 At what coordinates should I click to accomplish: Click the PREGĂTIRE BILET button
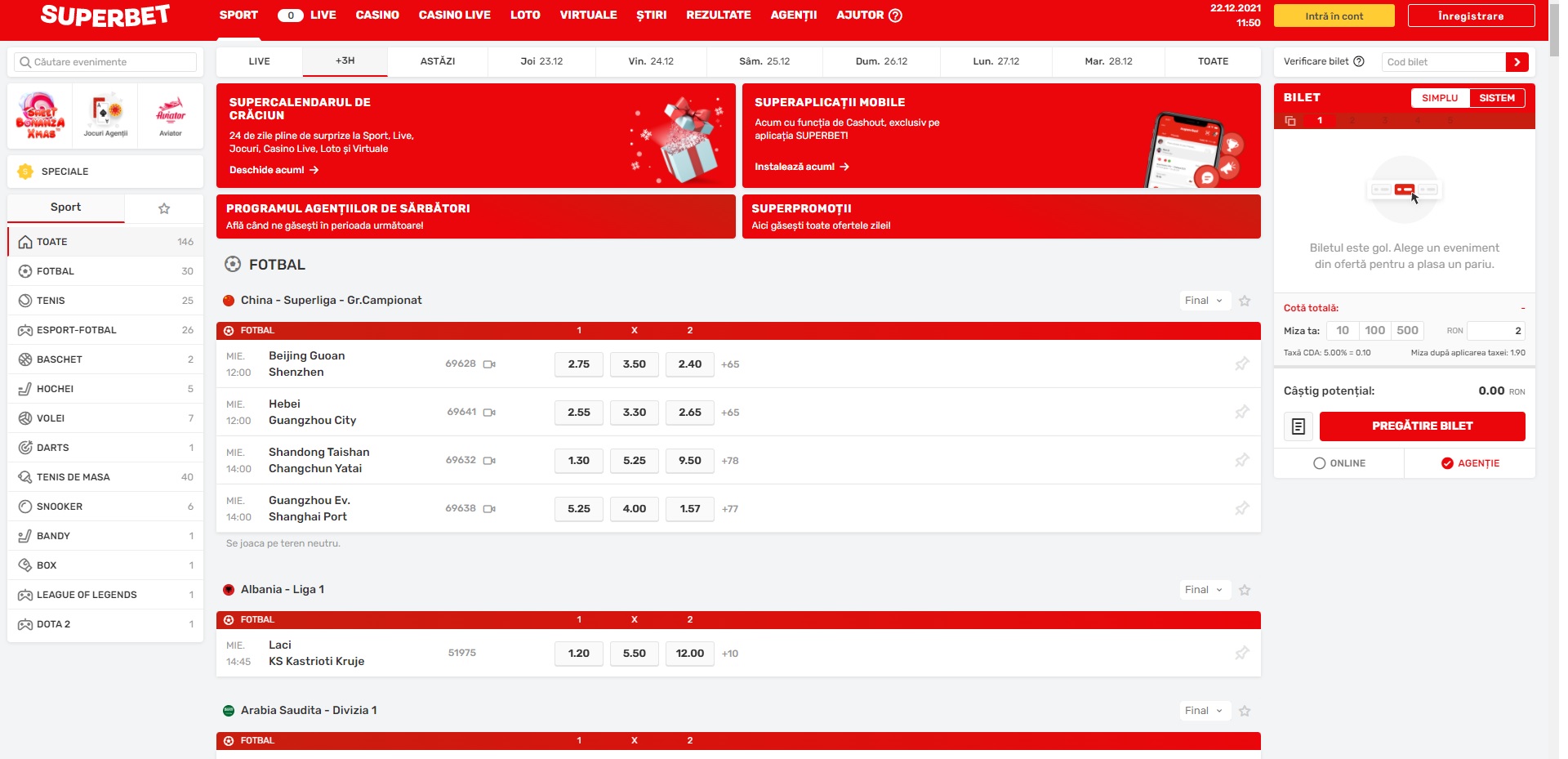pyautogui.click(x=1423, y=426)
